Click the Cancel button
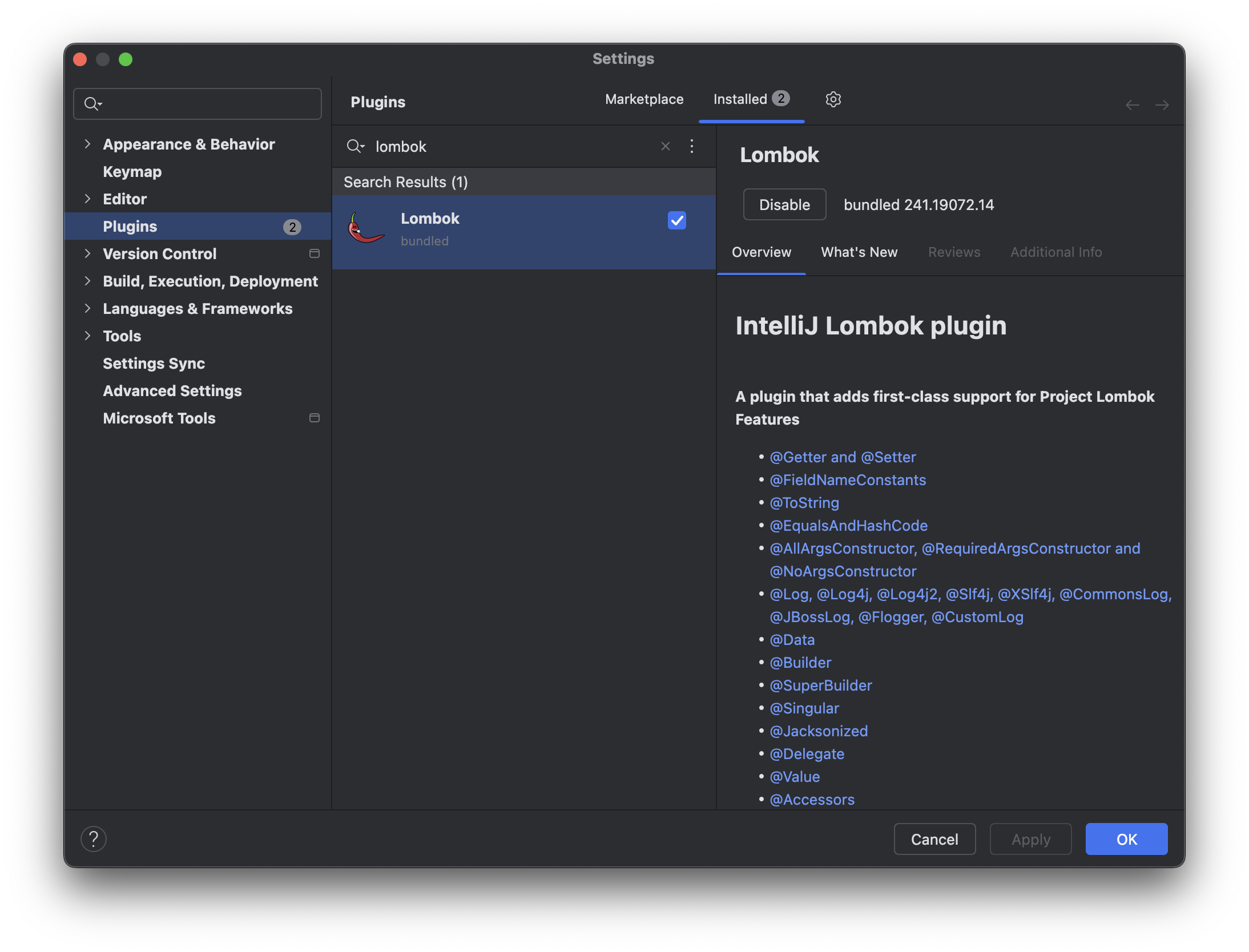The image size is (1249, 952). pos(934,839)
